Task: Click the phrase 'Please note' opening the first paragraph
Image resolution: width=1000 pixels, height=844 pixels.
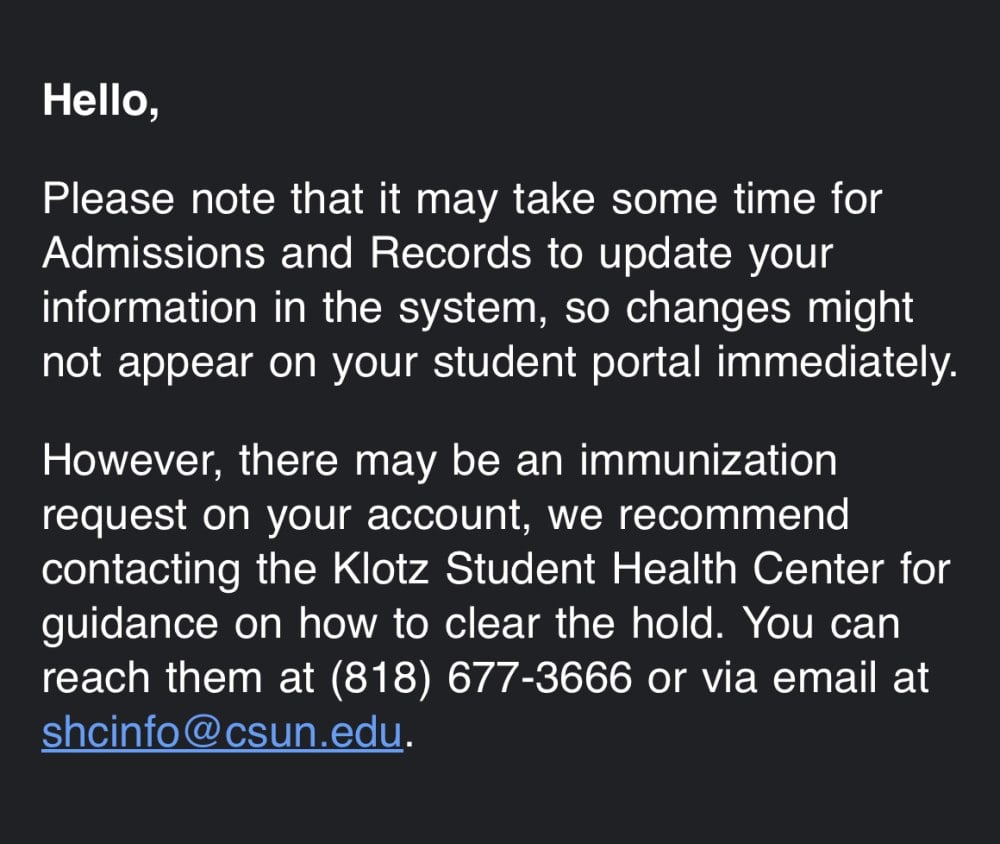Action: (x=159, y=199)
